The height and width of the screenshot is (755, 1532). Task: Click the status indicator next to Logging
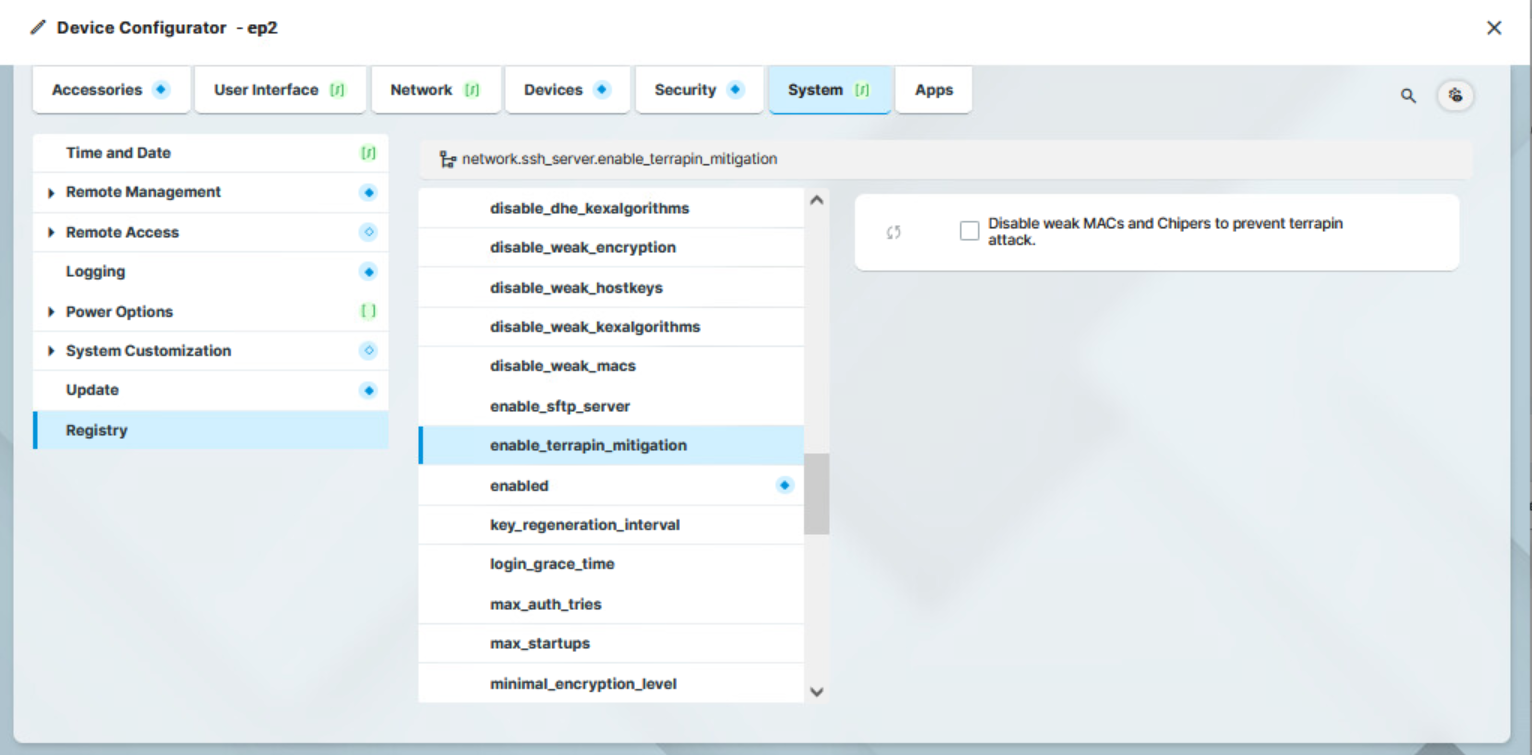point(368,271)
